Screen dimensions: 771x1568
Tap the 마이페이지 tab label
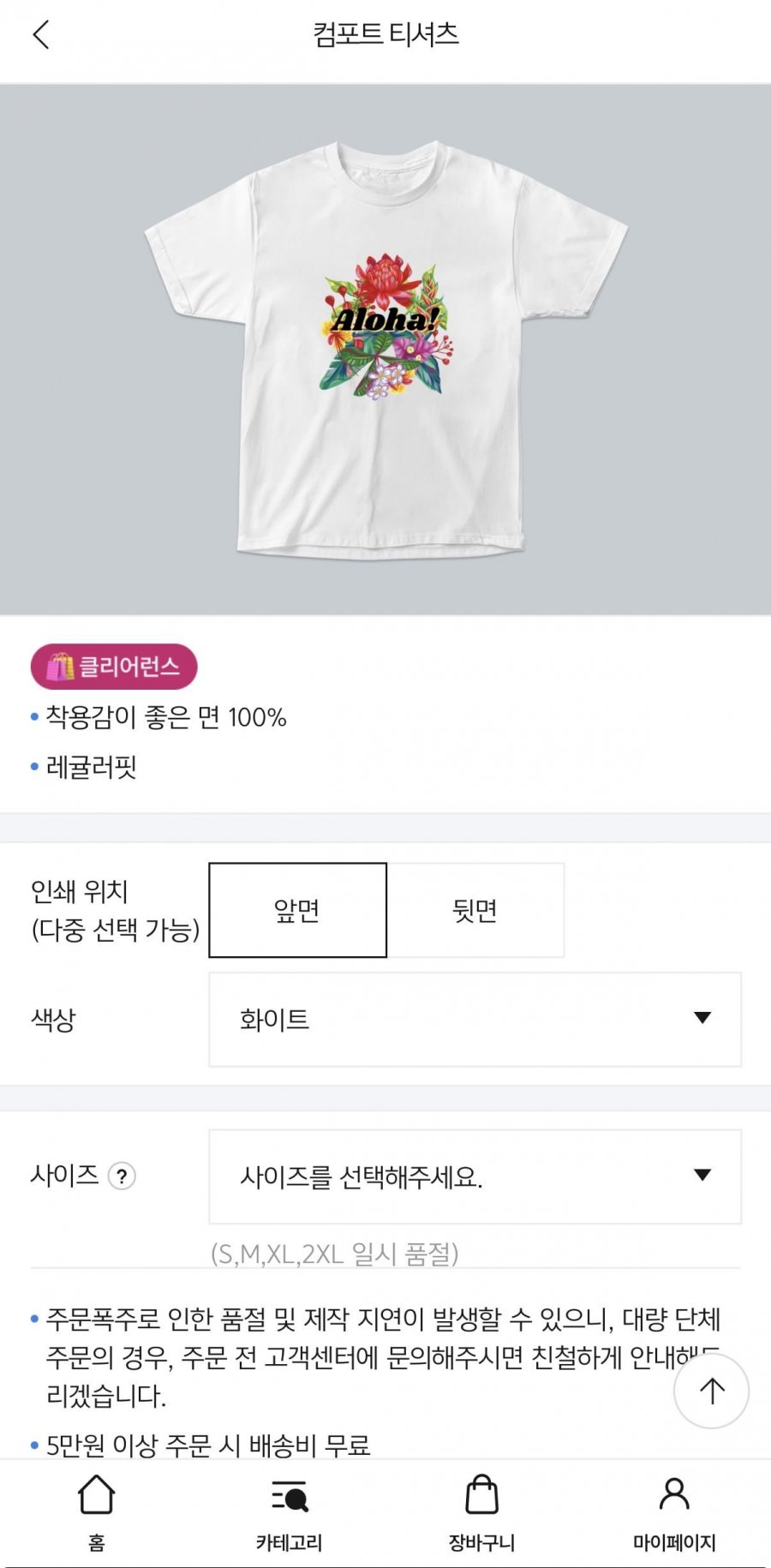pyautogui.click(x=674, y=1543)
